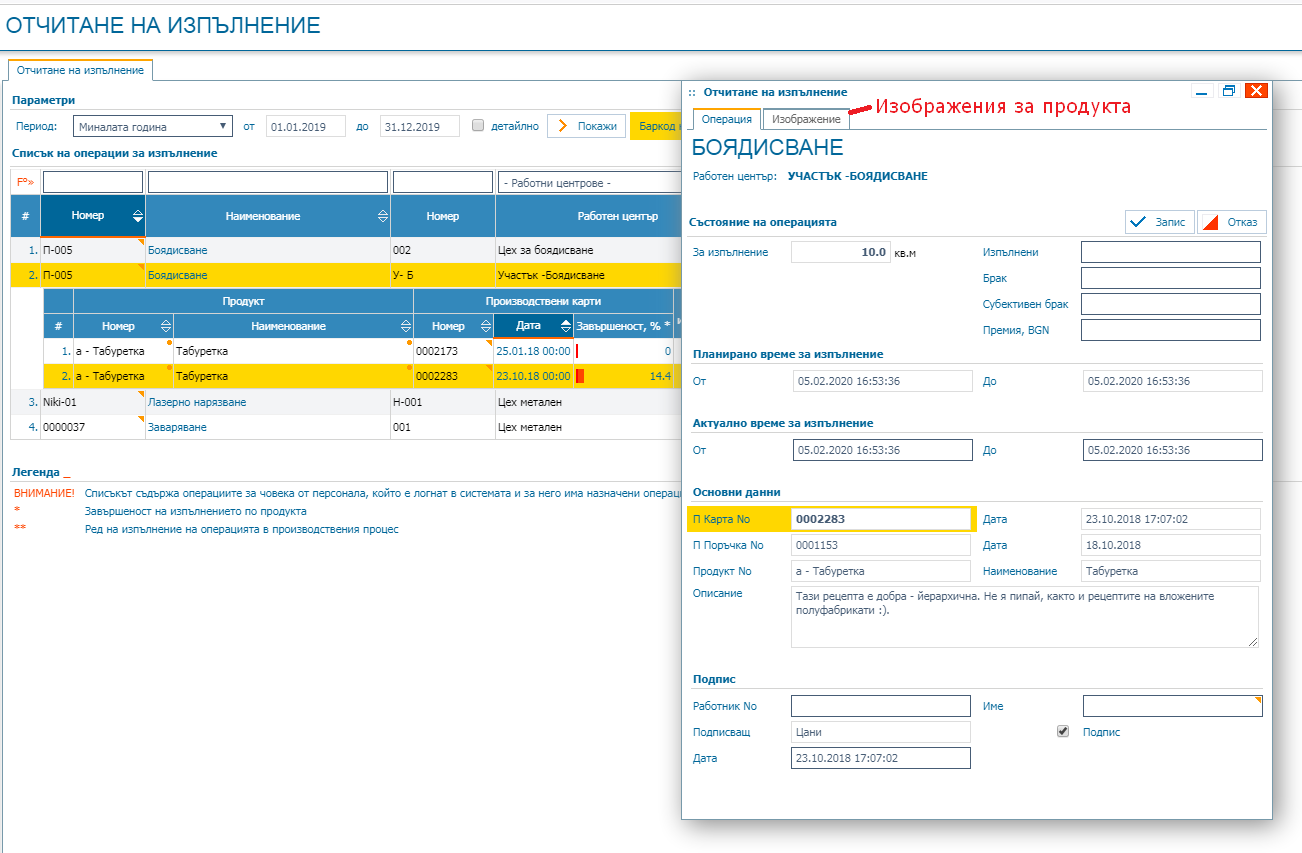Click the Завършеност, % column header
This screenshot has height=853, width=1302.
tap(623, 326)
